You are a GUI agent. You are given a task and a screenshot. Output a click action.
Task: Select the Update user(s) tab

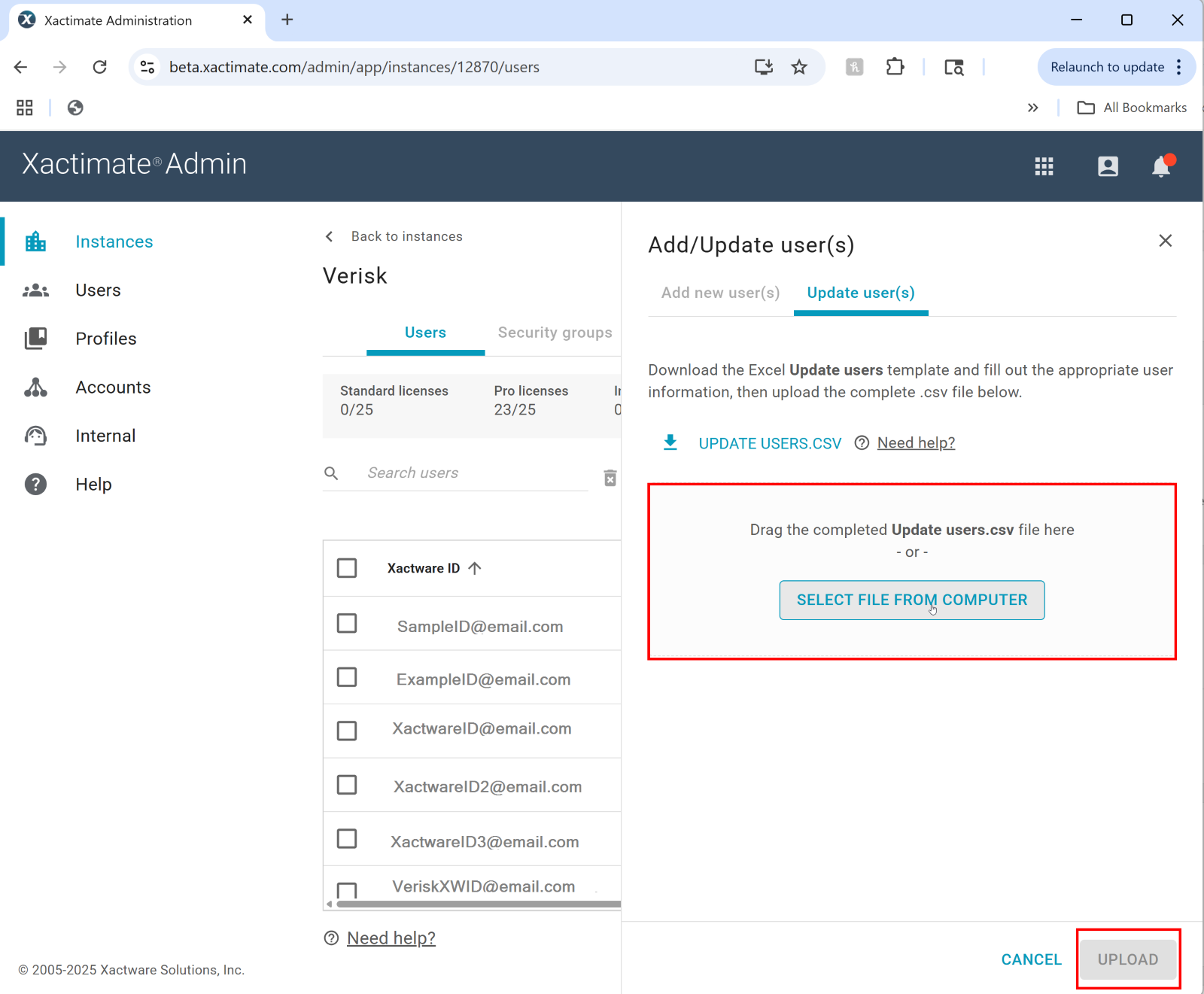[x=861, y=293]
